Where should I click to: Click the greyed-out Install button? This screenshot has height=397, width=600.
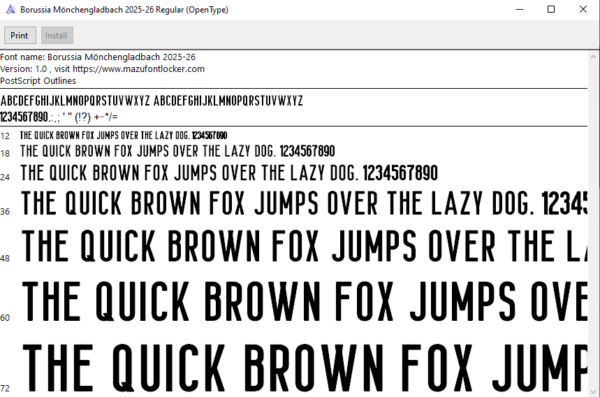click(57, 35)
